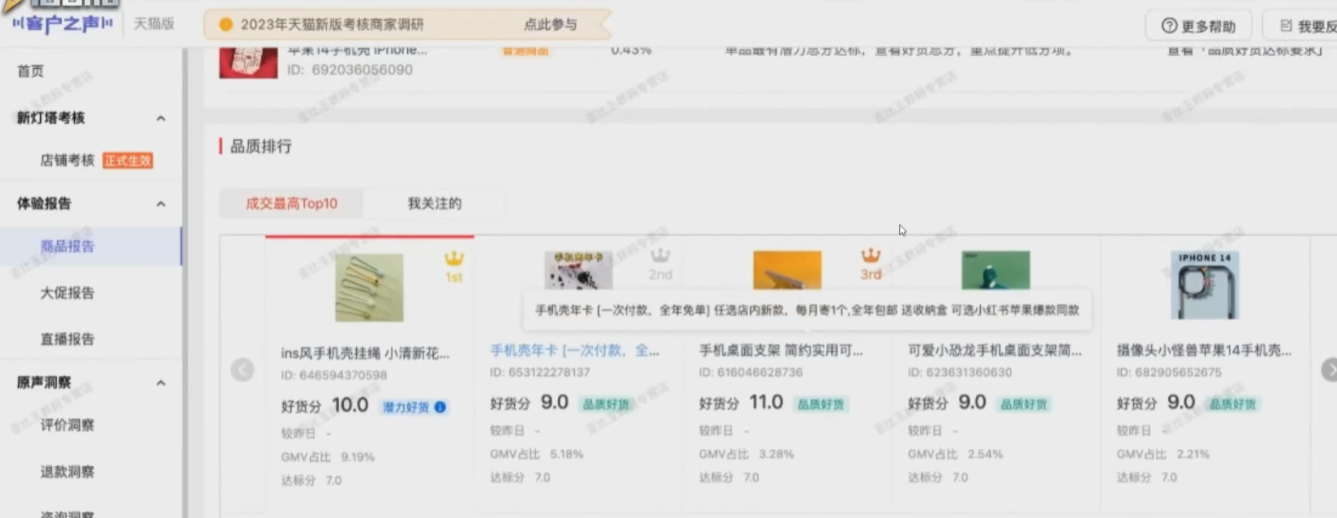Switch to the 我关注的 tab
This screenshot has width=1337, height=518.
coord(434,204)
